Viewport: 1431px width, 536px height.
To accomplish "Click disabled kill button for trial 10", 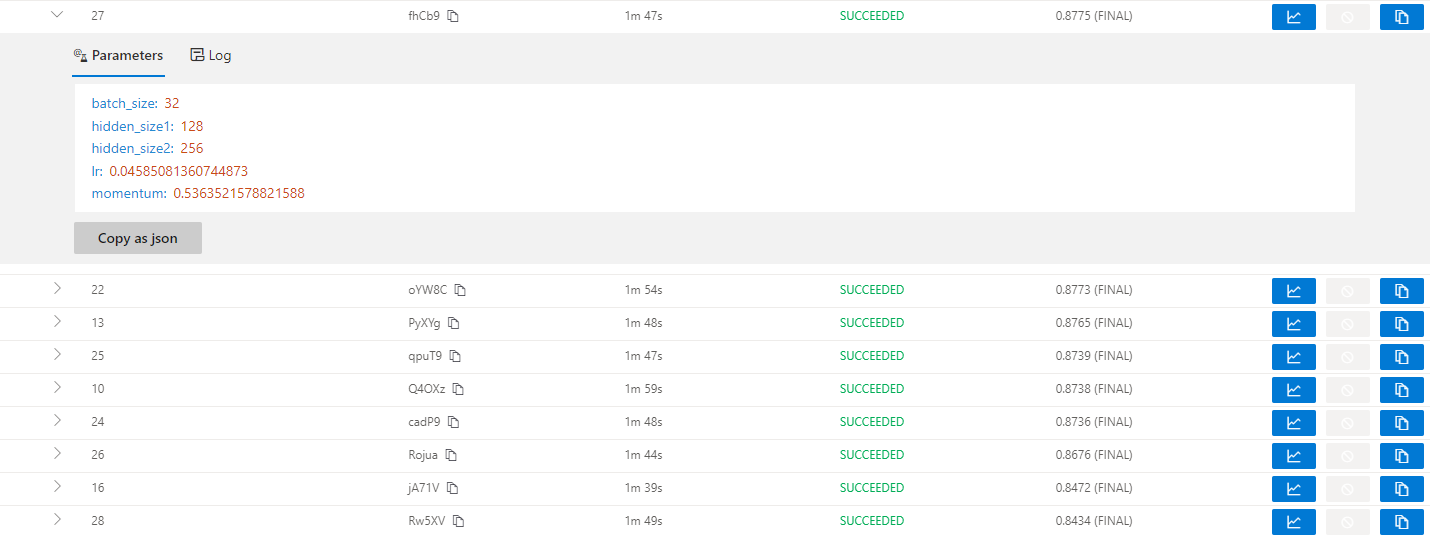I will pos(1347,390).
